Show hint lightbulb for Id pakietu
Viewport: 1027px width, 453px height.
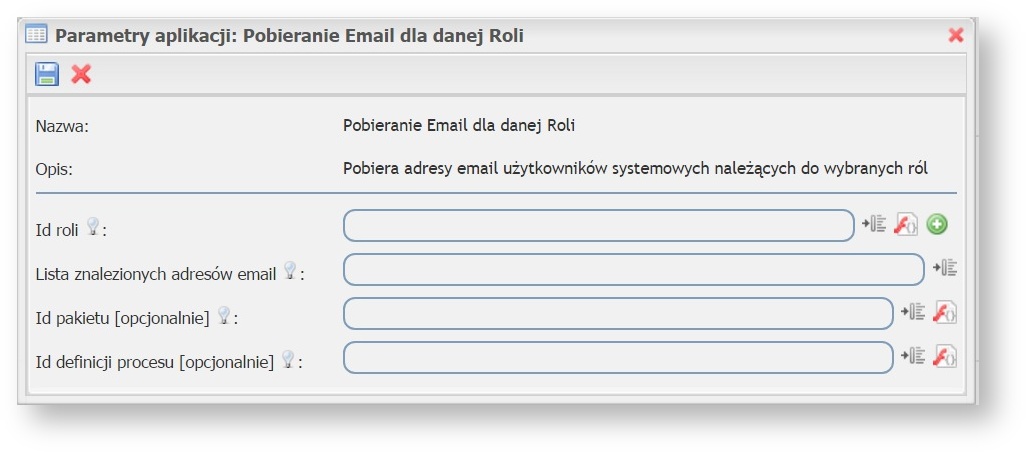coord(224,315)
